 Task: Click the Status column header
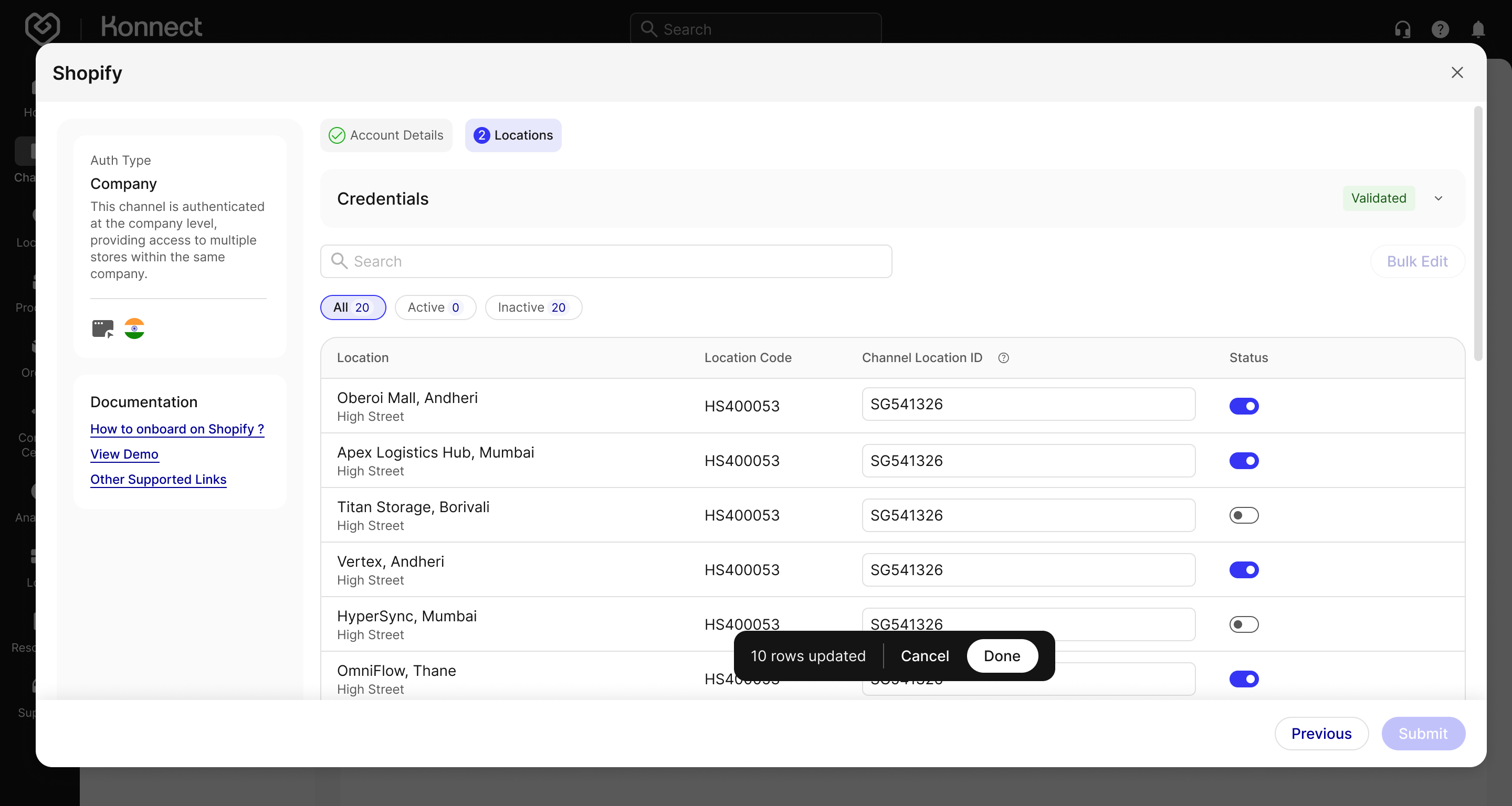(1248, 358)
